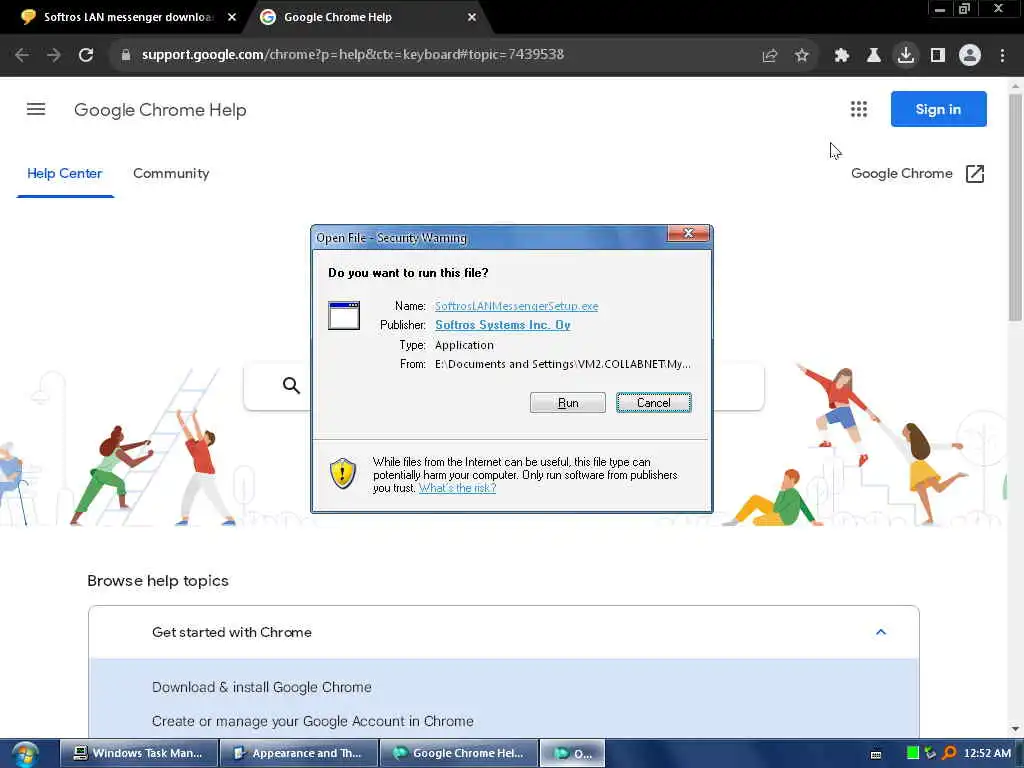Open the Extensions puzzle icon
The height and width of the screenshot is (768, 1024).
[x=842, y=56]
